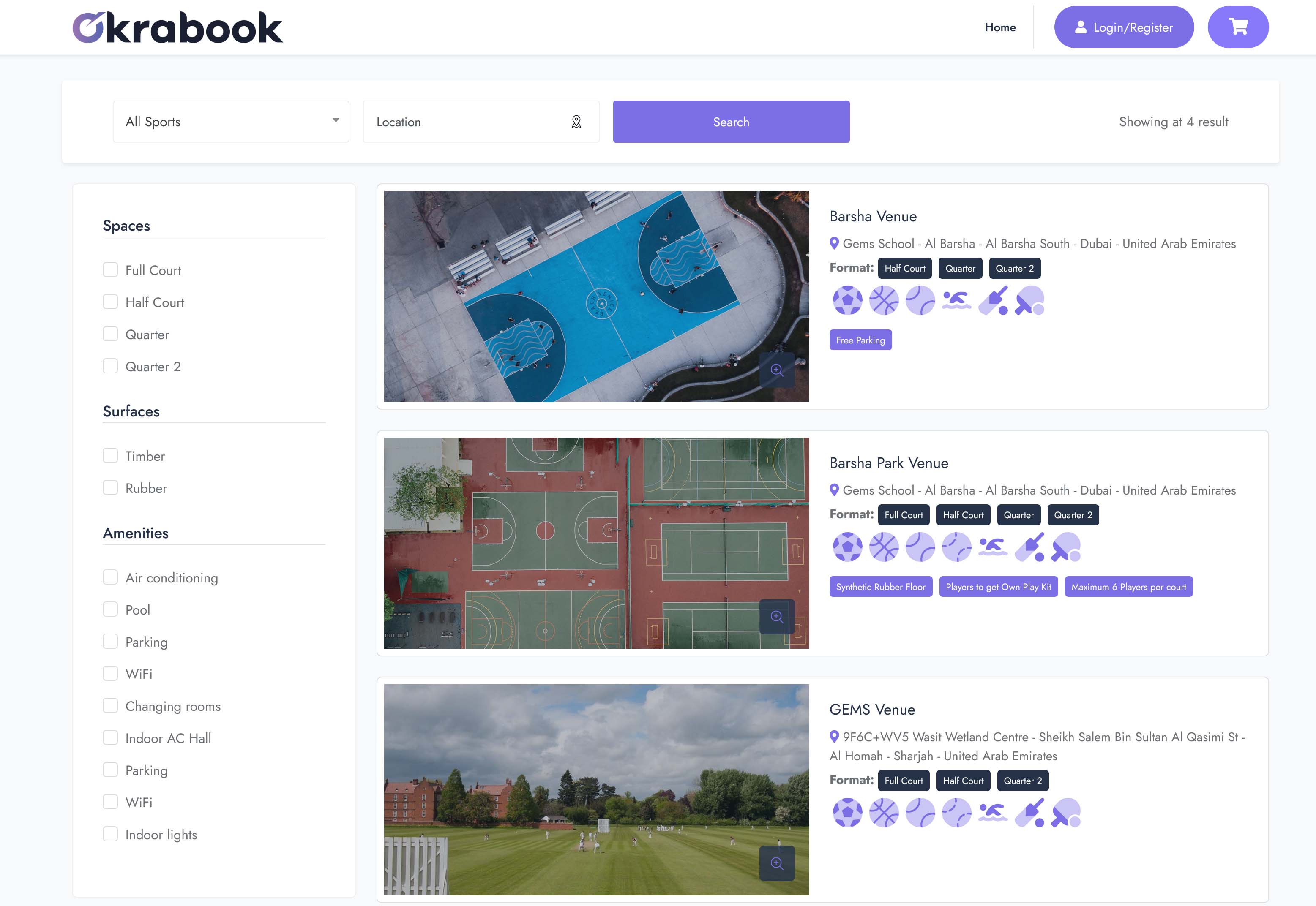1316x906 pixels.
Task: Click the football icon under GEMS Venue
Action: 847,813
